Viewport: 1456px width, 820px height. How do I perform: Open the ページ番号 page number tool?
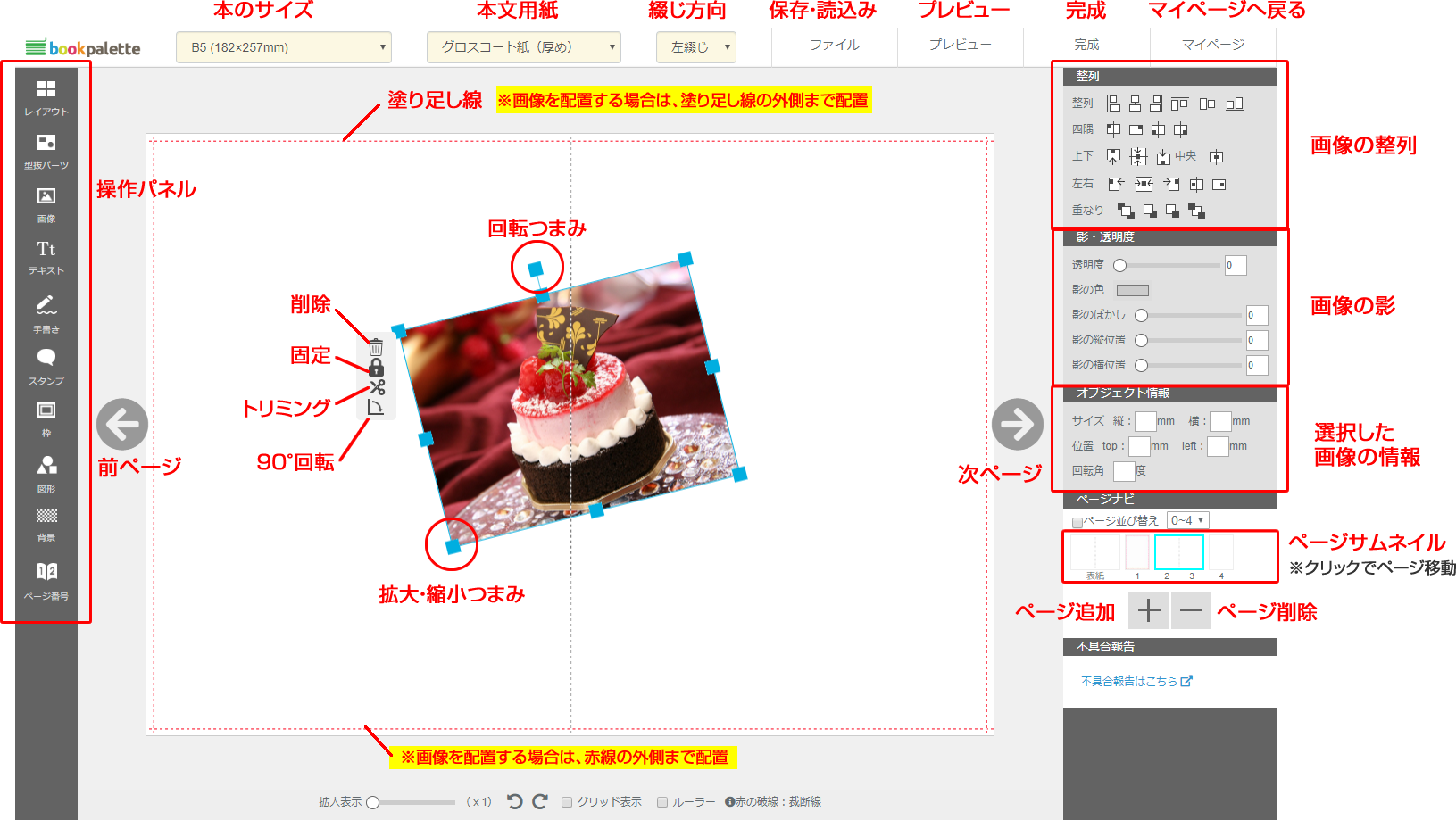(x=46, y=581)
